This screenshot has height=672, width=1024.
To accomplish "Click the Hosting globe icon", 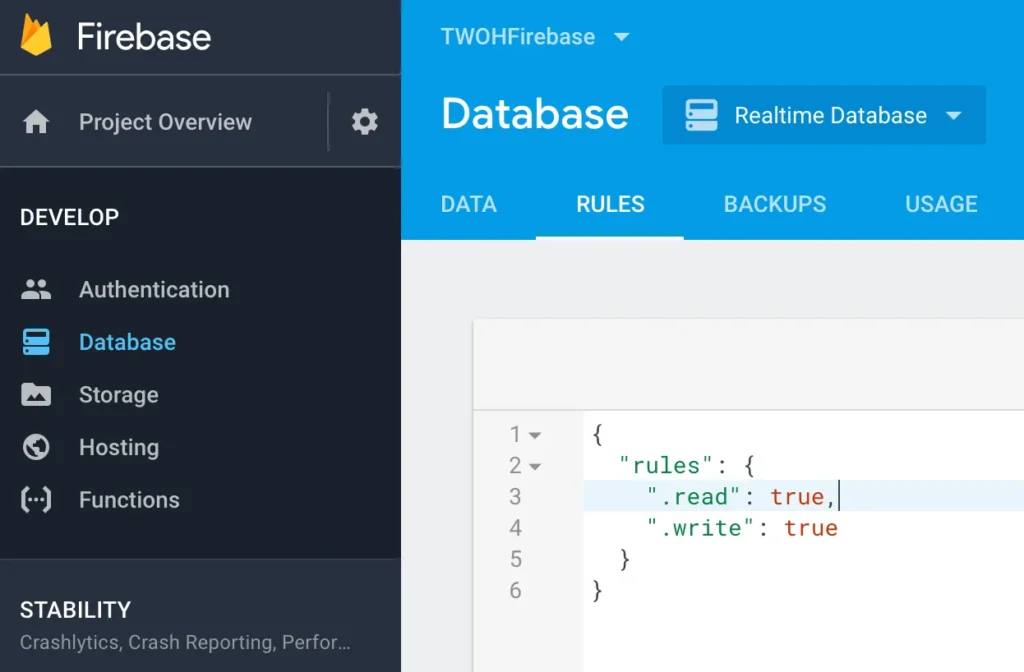I will click(x=36, y=447).
